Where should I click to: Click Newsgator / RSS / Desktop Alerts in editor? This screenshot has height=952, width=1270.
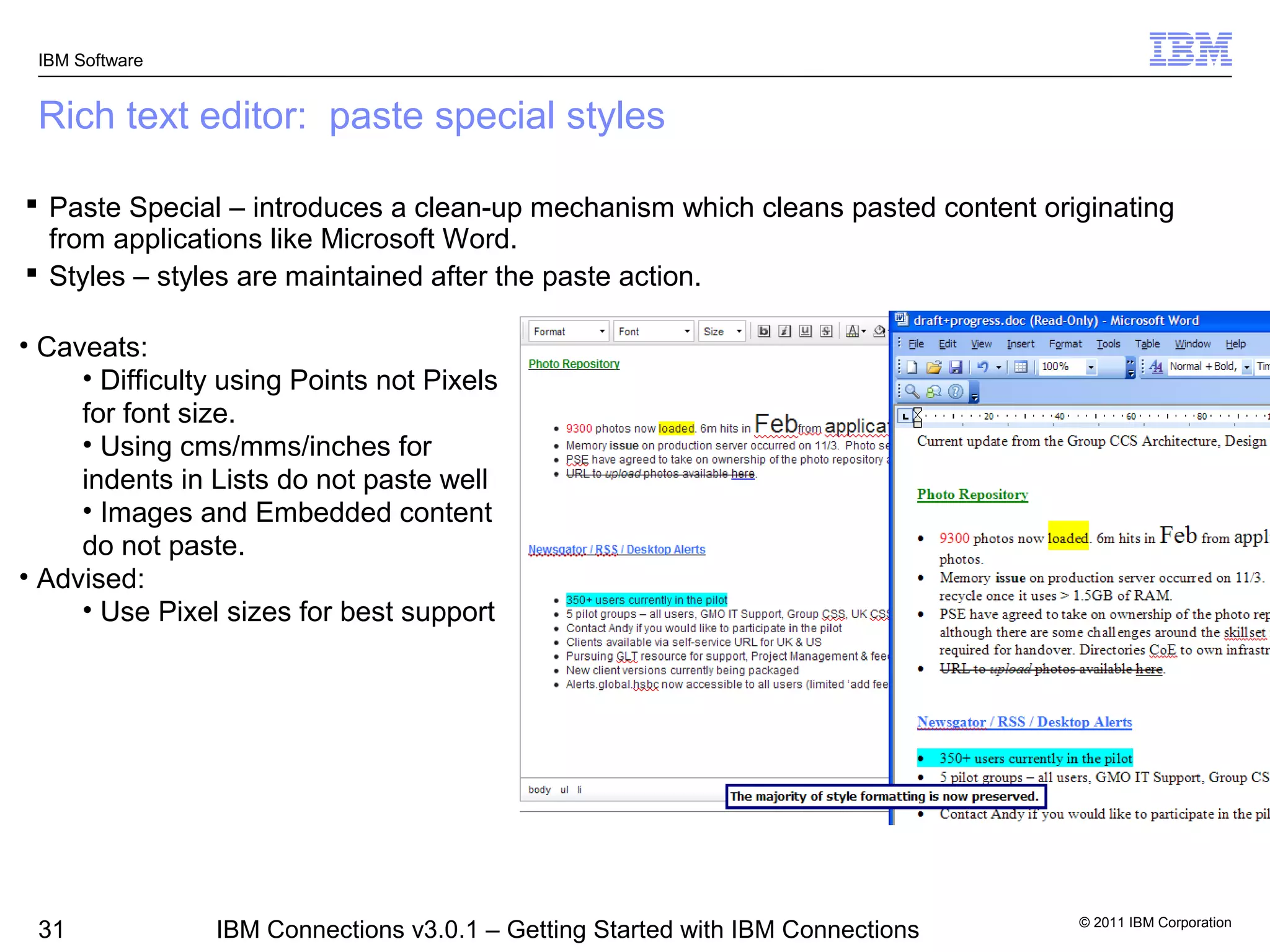point(616,549)
